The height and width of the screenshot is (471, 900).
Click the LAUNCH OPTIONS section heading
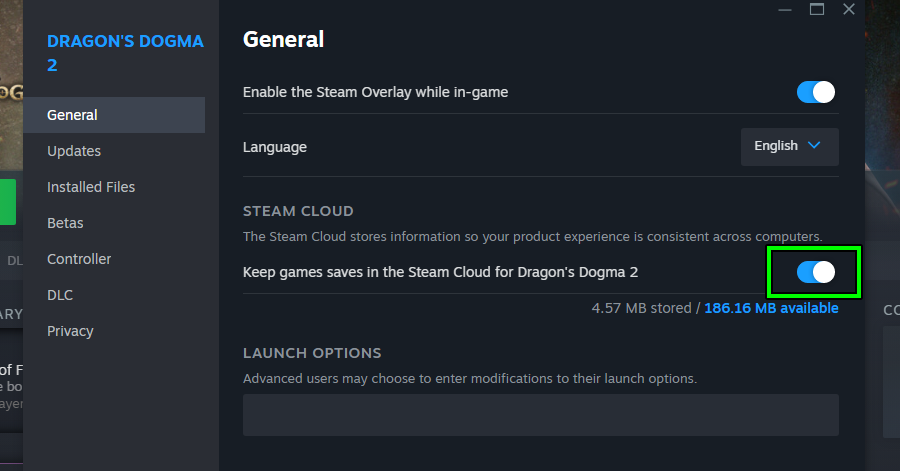[x=312, y=353]
